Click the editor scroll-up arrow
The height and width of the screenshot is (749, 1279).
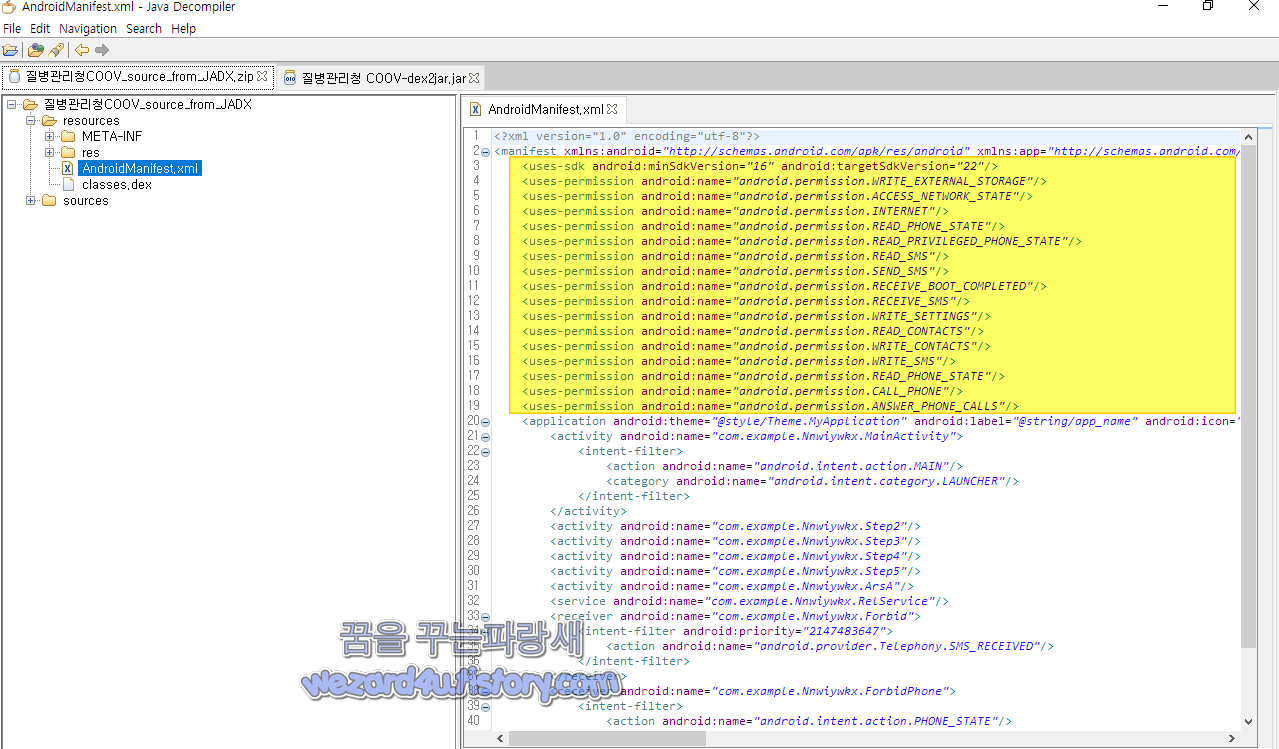[x=1248, y=137]
